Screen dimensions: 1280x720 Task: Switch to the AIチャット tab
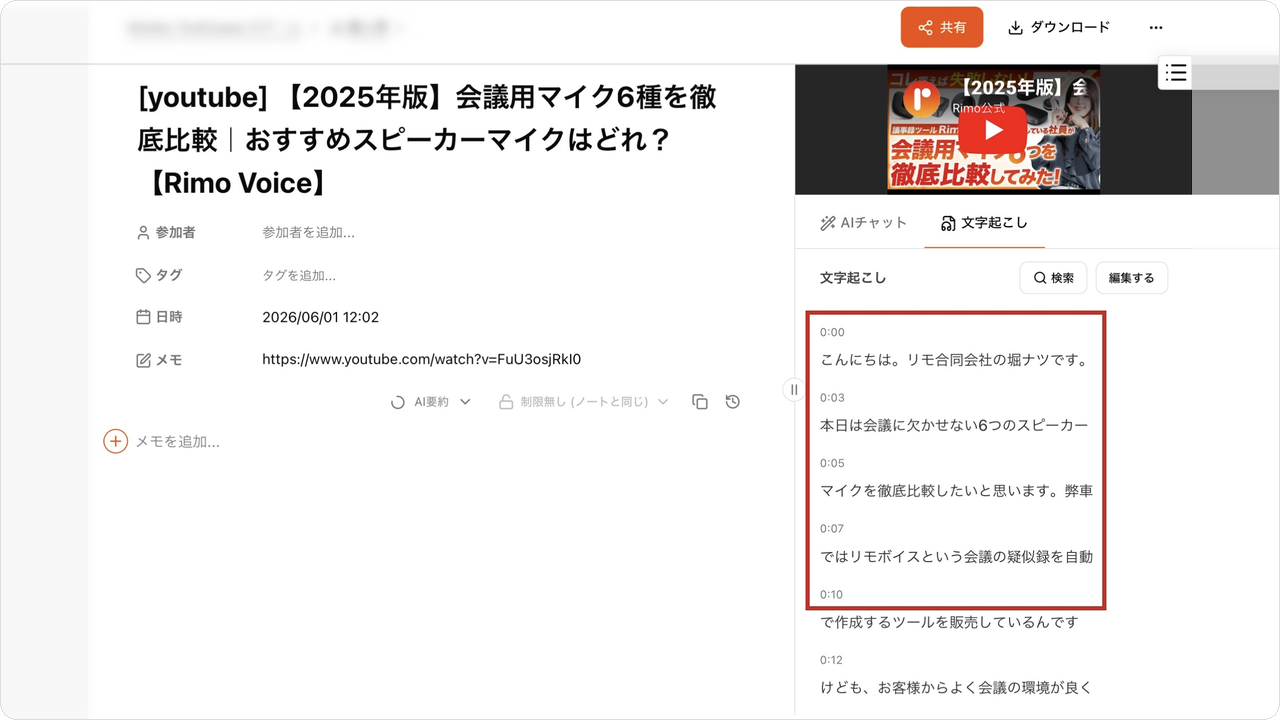coord(863,223)
